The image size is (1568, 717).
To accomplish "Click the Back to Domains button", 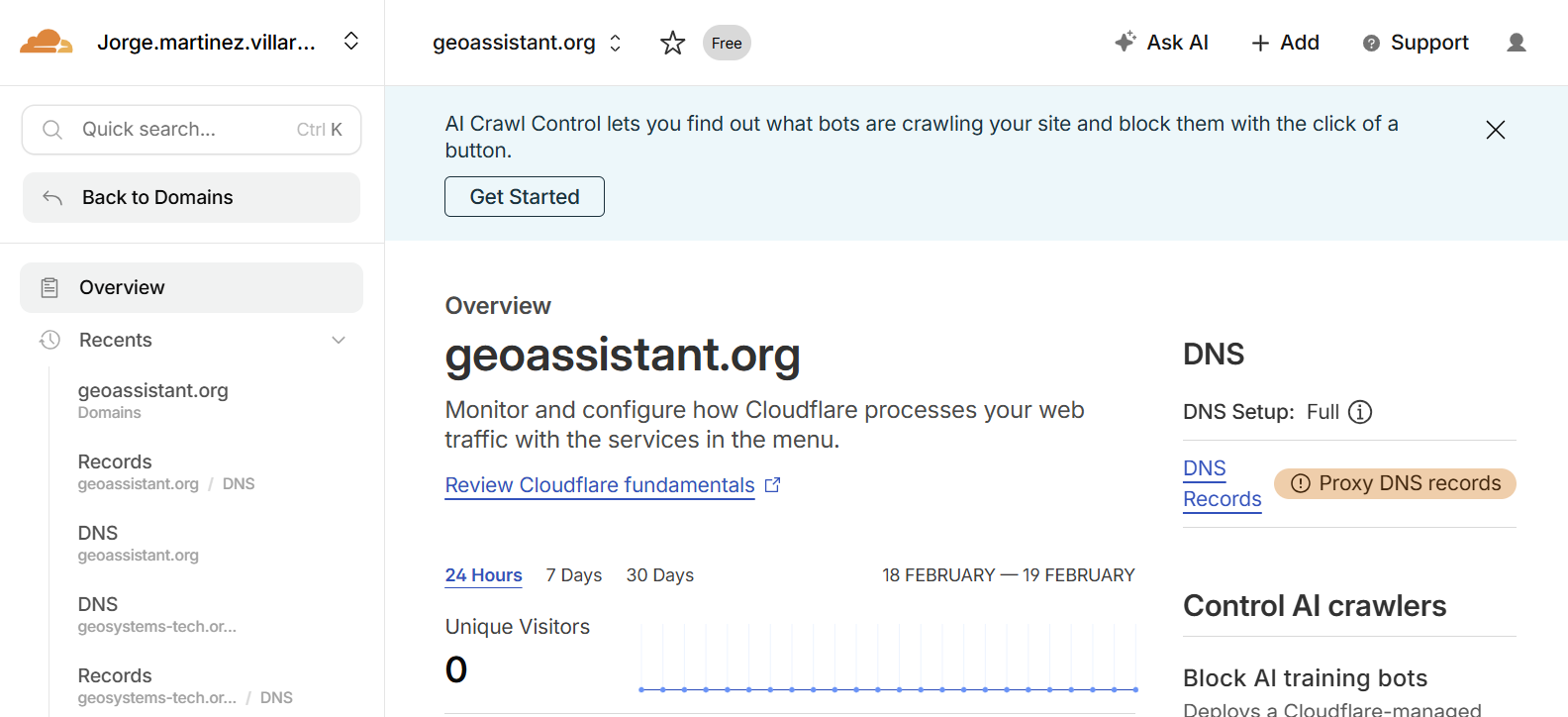I will [x=191, y=198].
